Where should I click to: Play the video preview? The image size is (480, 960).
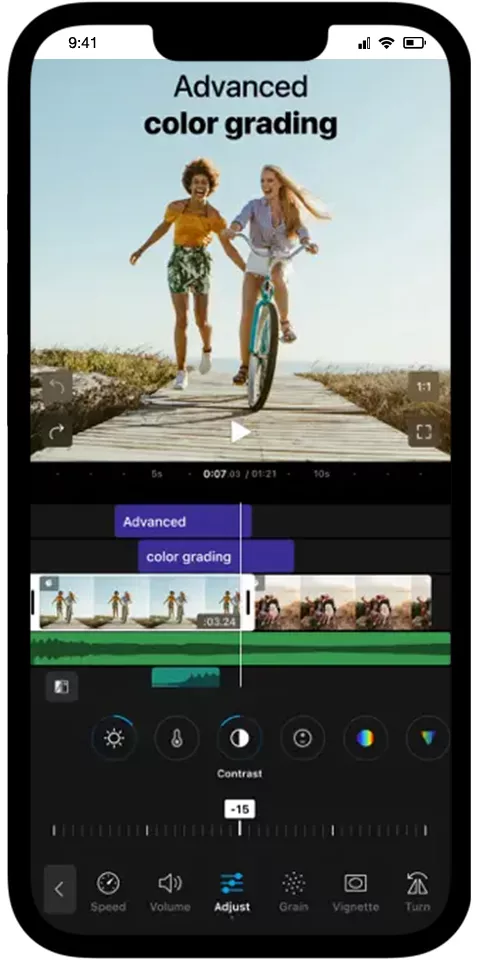[240, 432]
